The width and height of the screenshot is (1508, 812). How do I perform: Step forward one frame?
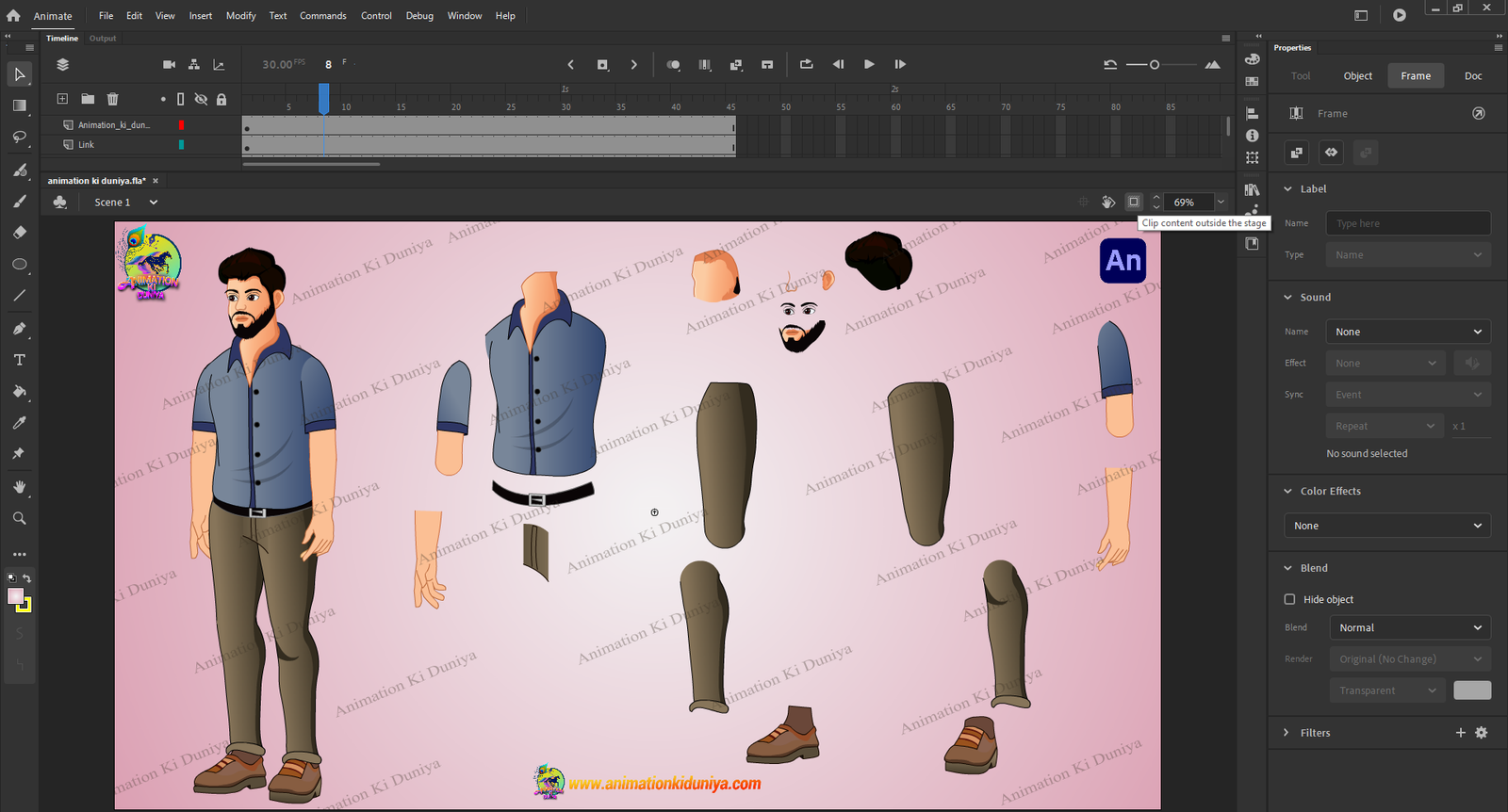click(900, 65)
